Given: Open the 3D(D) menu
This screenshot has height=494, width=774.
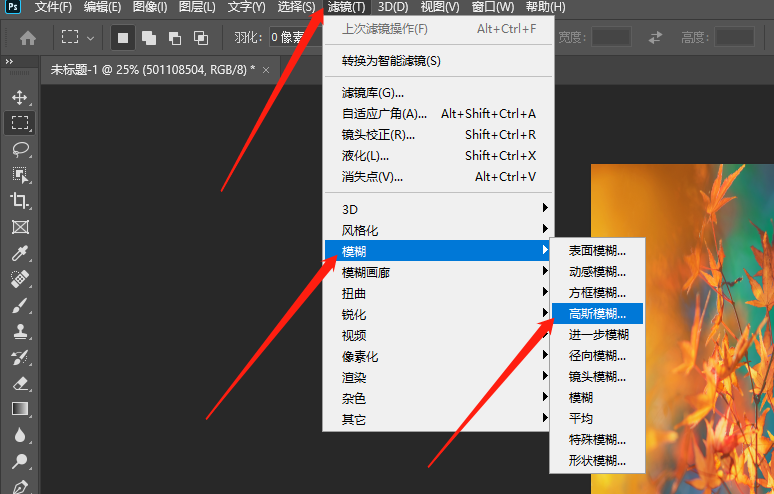Looking at the screenshot, I should tap(393, 7).
